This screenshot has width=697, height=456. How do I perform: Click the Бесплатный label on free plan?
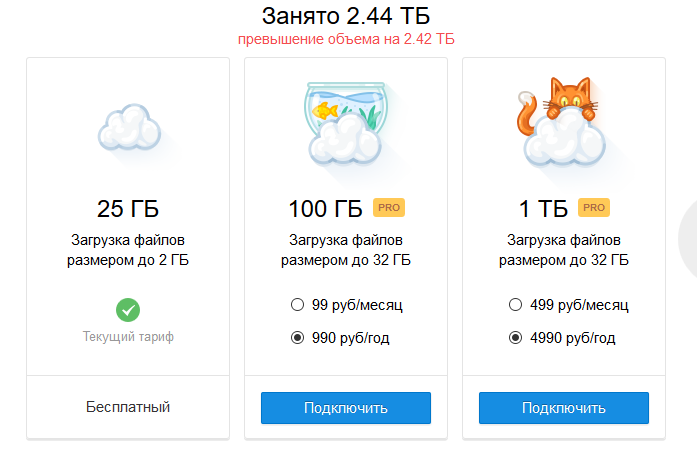(128, 407)
